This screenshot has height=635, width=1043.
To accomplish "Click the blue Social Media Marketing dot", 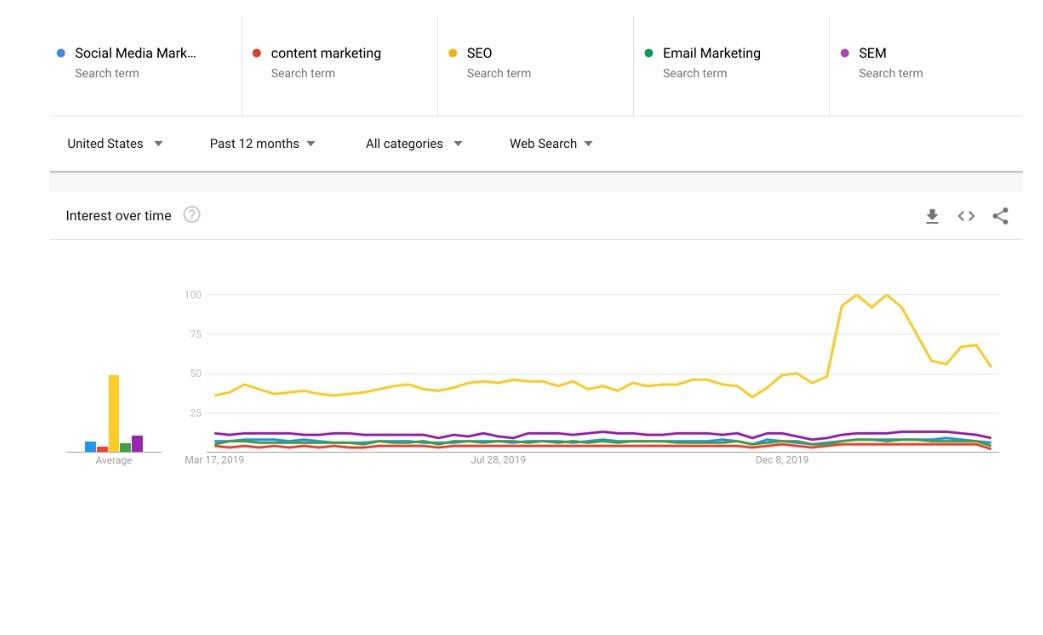I will (x=61, y=53).
